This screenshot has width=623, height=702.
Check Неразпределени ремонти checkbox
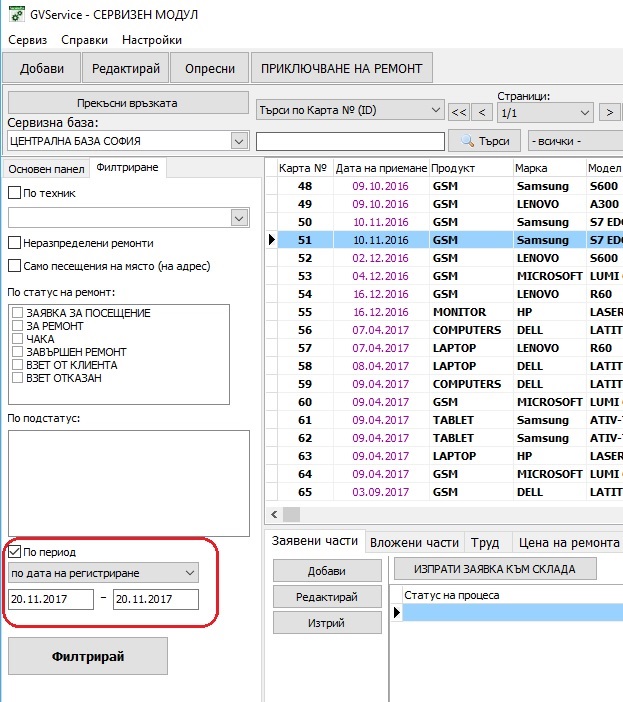(14, 243)
